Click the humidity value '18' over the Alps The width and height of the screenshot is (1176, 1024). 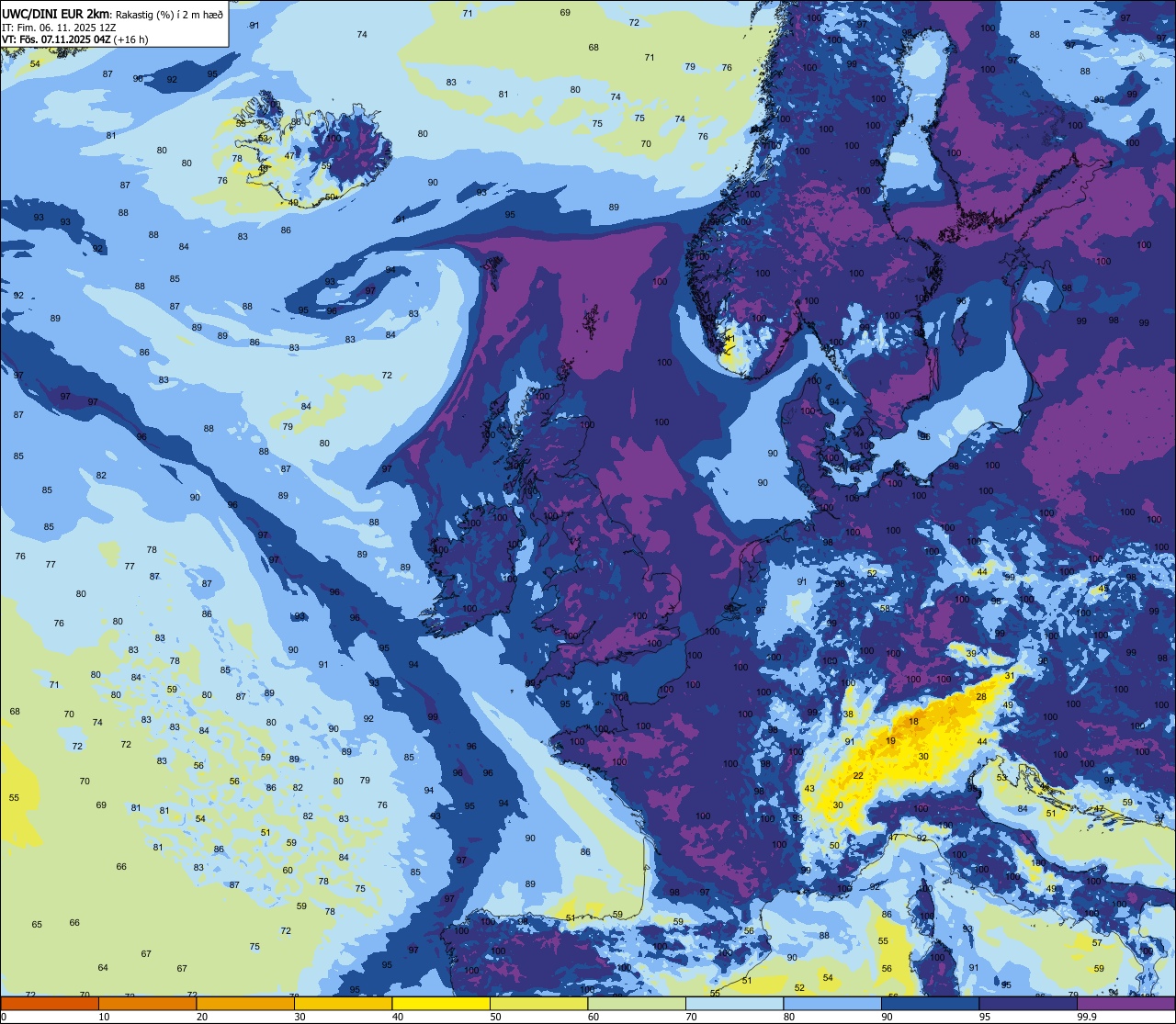coord(913,722)
